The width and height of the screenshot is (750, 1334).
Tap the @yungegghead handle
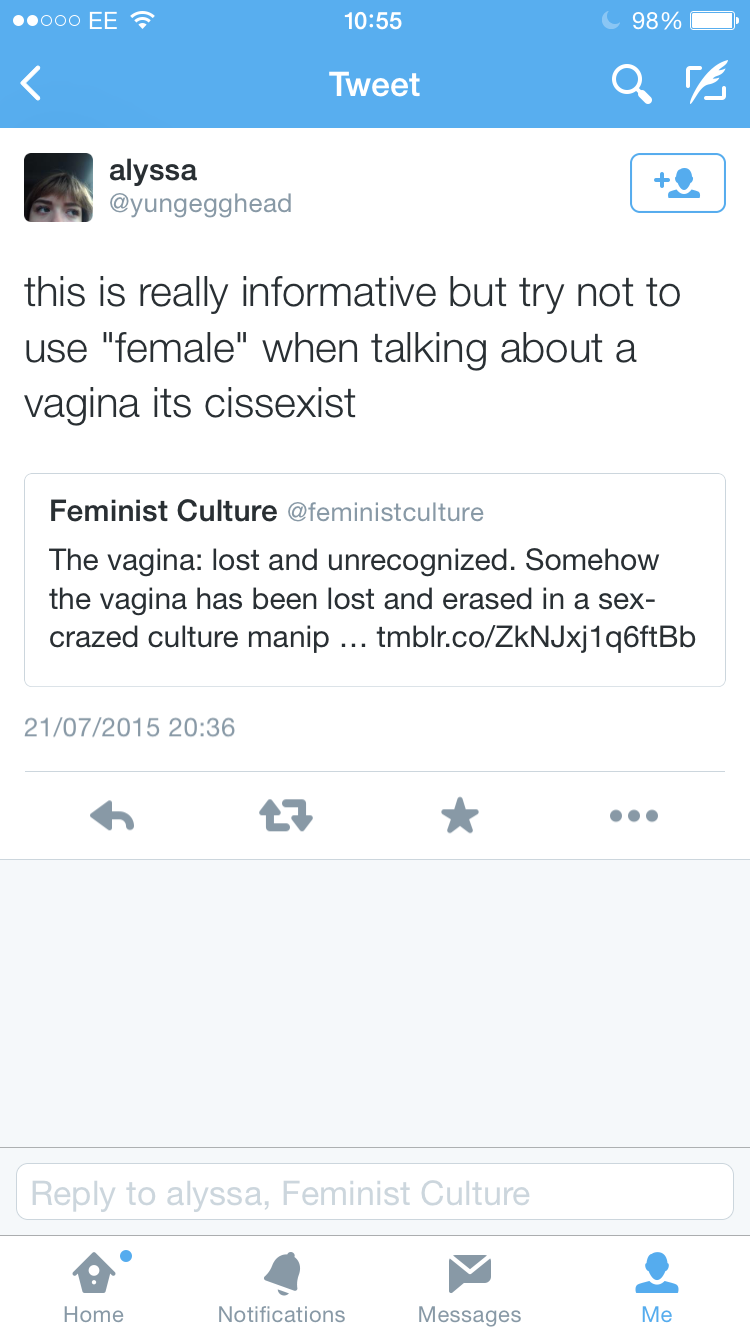point(200,204)
